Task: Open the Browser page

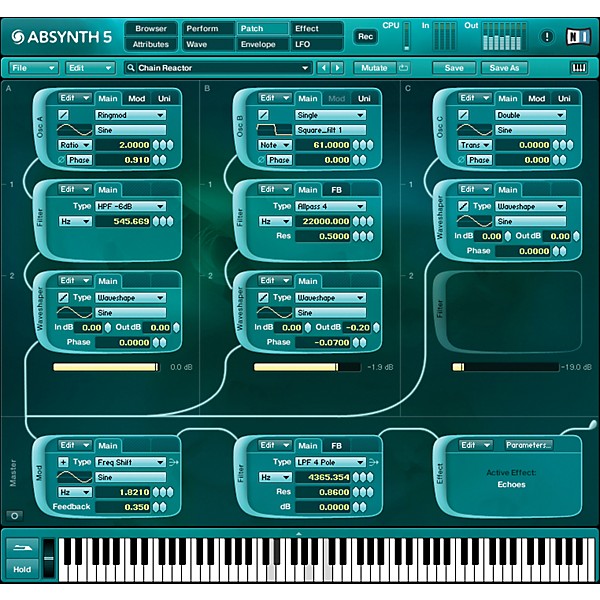Action: (151, 29)
